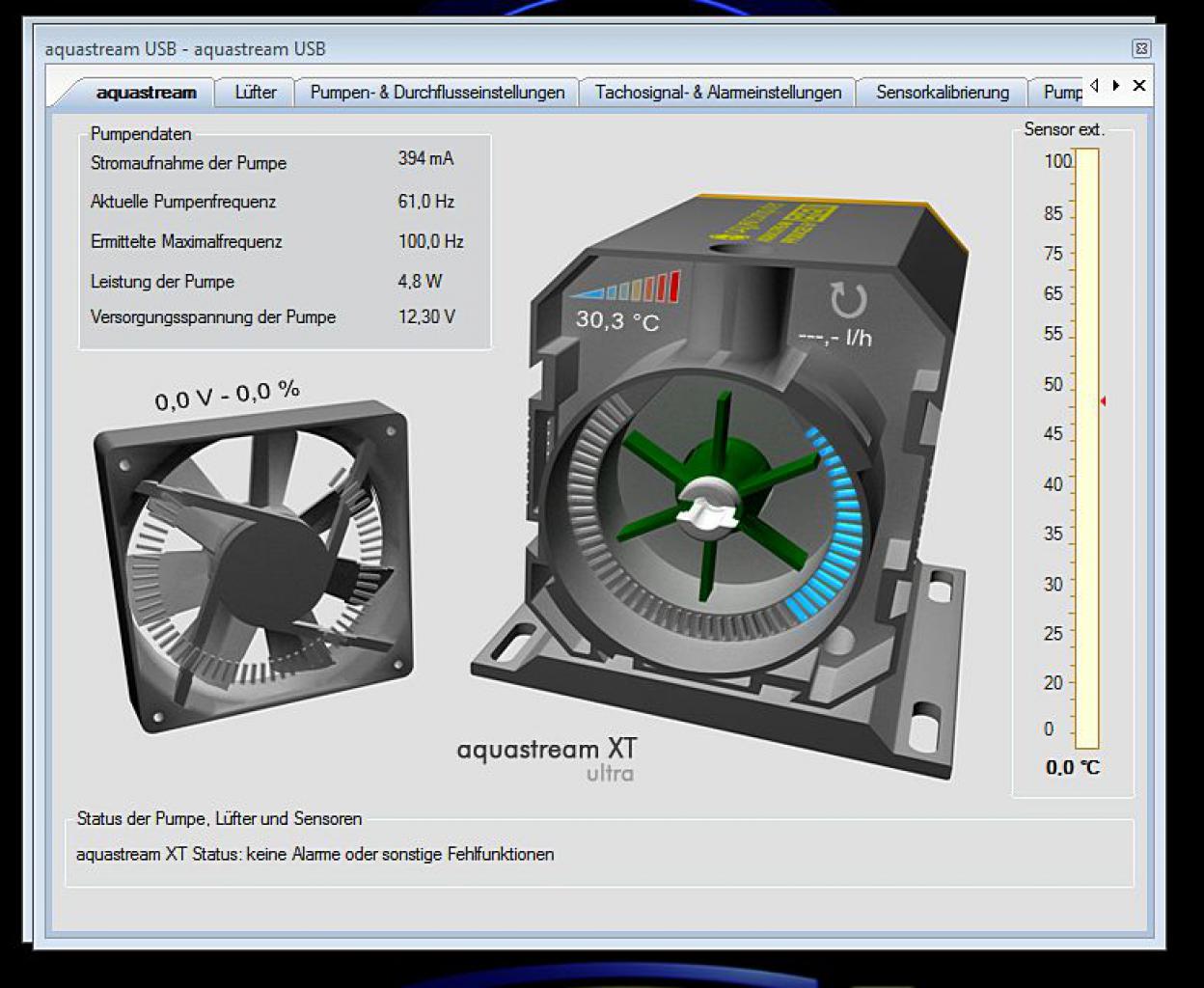Select the Sensorkalibrierung tab
1204x988 pixels.
pyautogui.click(x=943, y=93)
